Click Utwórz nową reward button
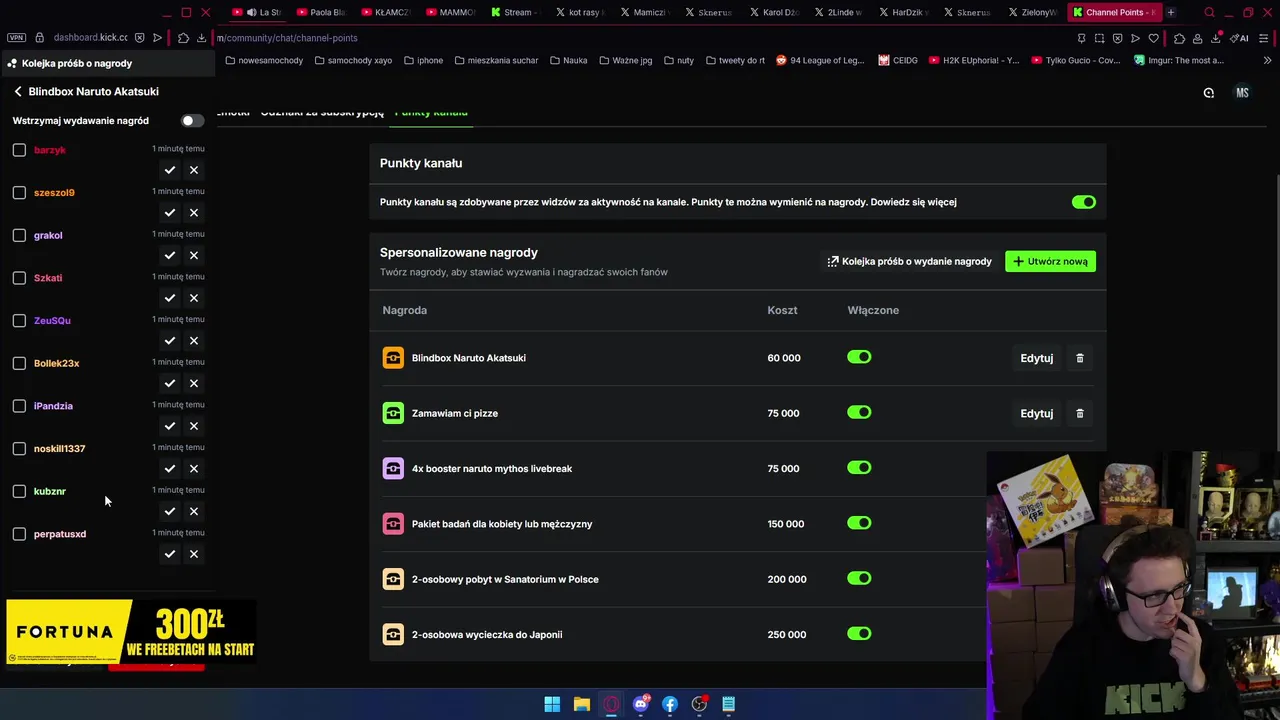Viewport: 1280px width, 720px height. pos(1050,261)
